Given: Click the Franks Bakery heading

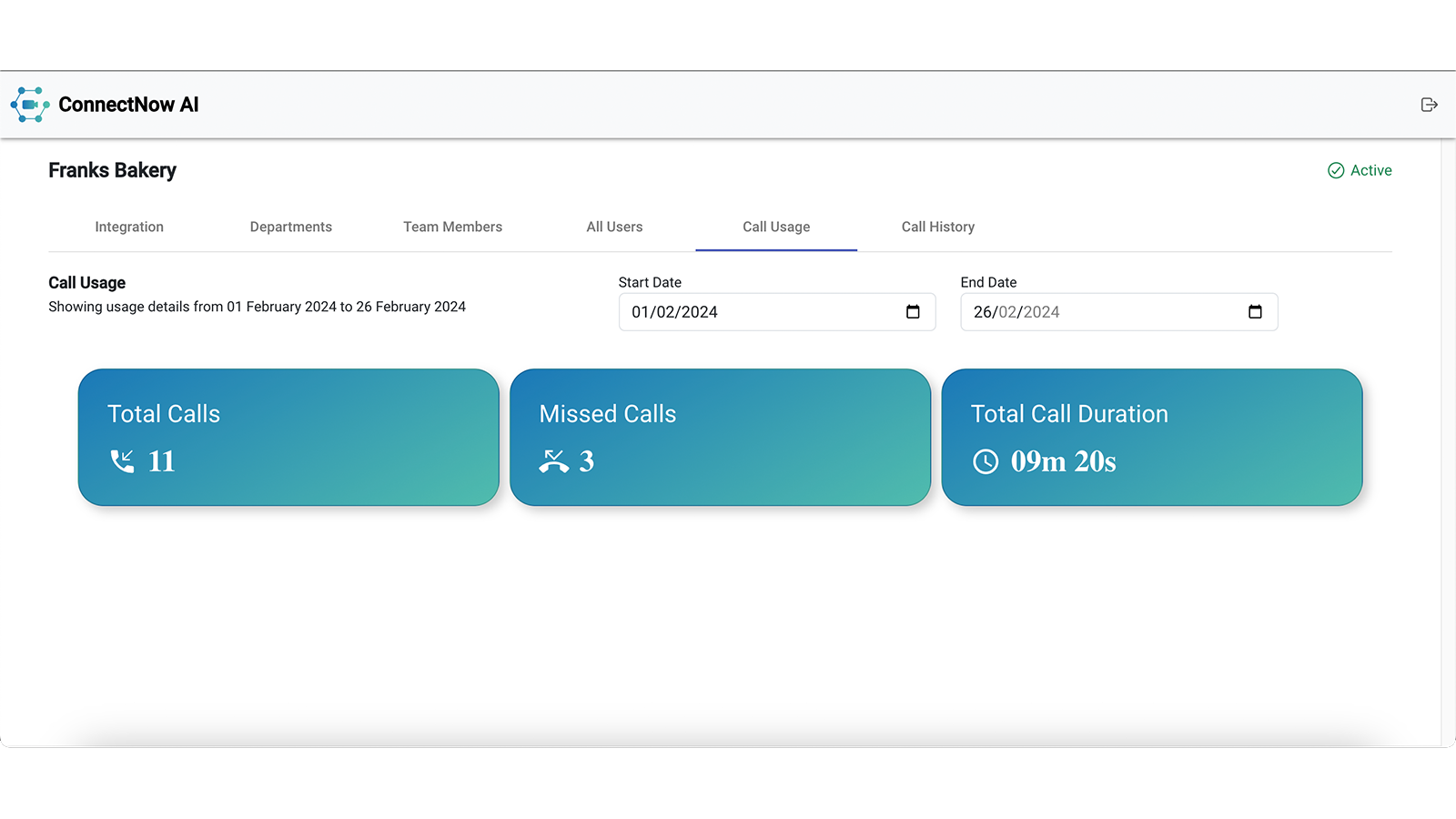Looking at the screenshot, I should (112, 170).
